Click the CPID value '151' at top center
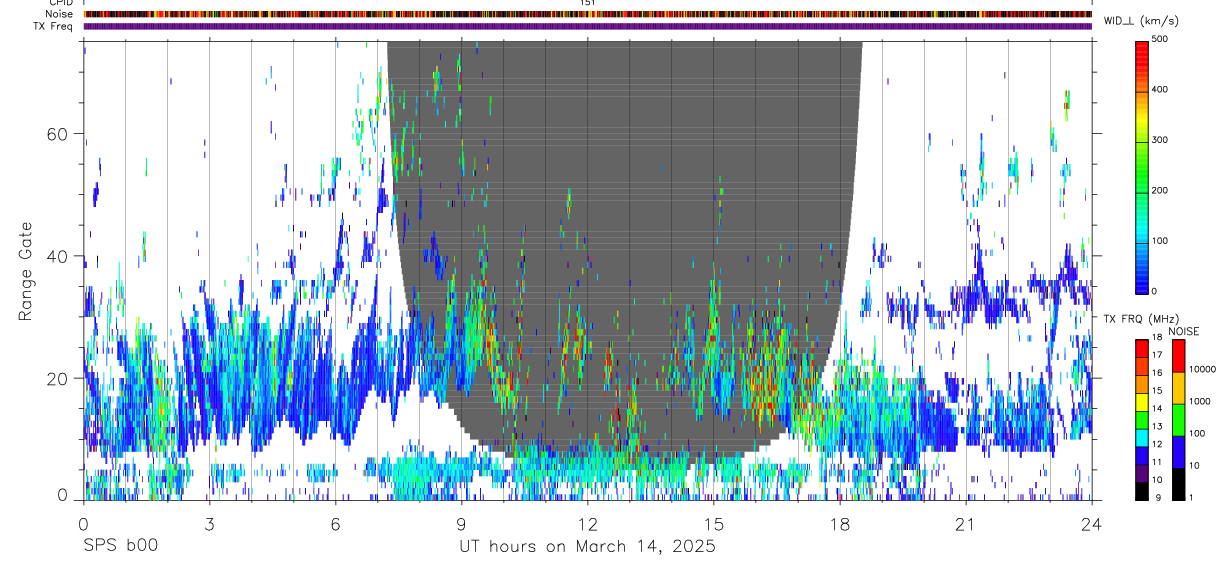The height and width of the screenshot is (567, 1228). 587,3
